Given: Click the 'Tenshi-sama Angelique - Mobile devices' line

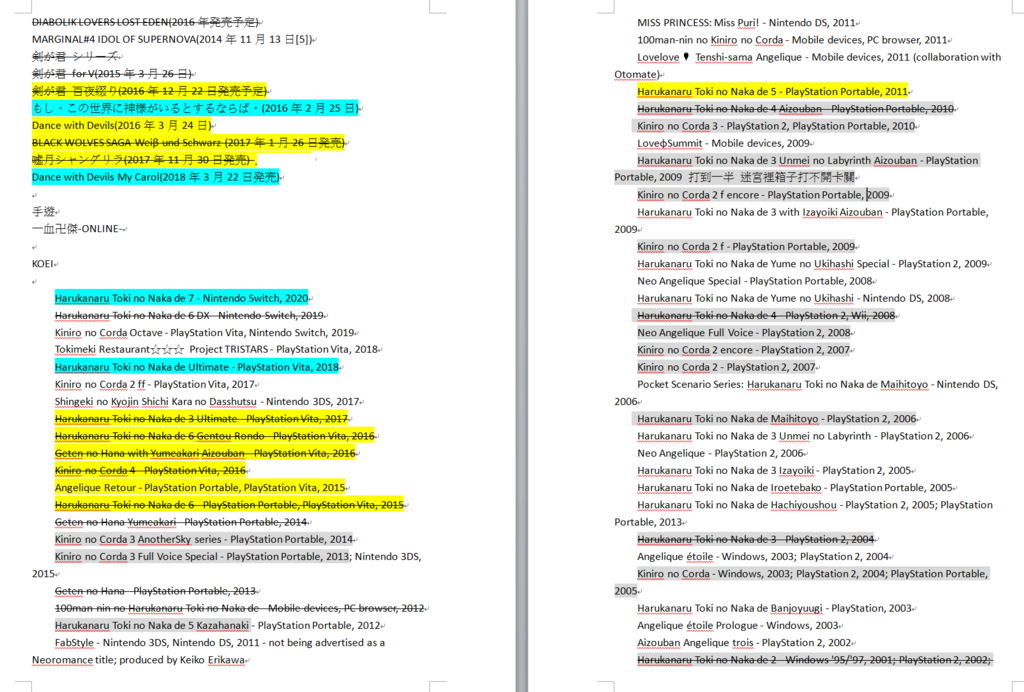Looking at the screenshot, I should point(819,57).
